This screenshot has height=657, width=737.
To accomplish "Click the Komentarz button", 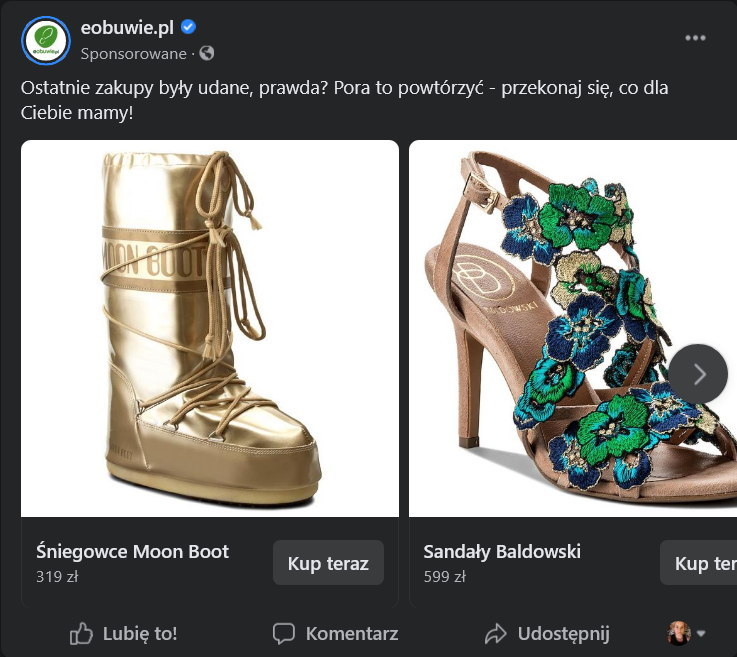I will 335,633.
